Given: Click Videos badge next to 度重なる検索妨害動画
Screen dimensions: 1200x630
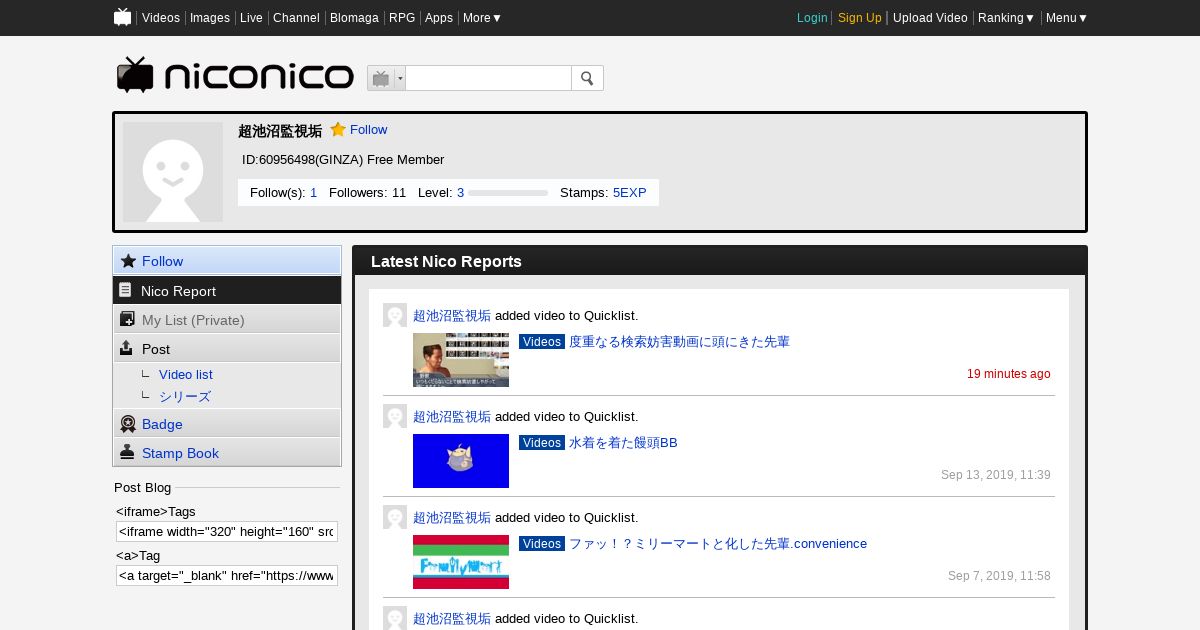Looking at the screenshot, I should point(542,342).
